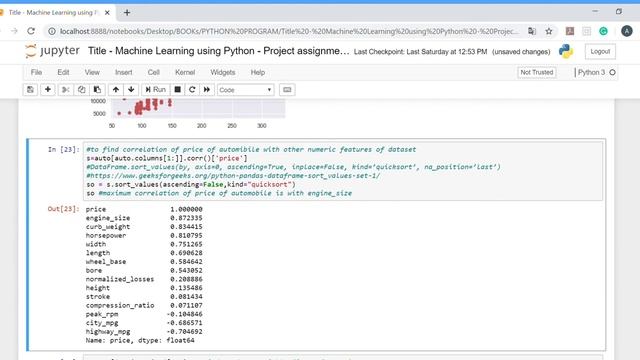
Task: Open a new browser tab
Action: (x=127, y=13)
